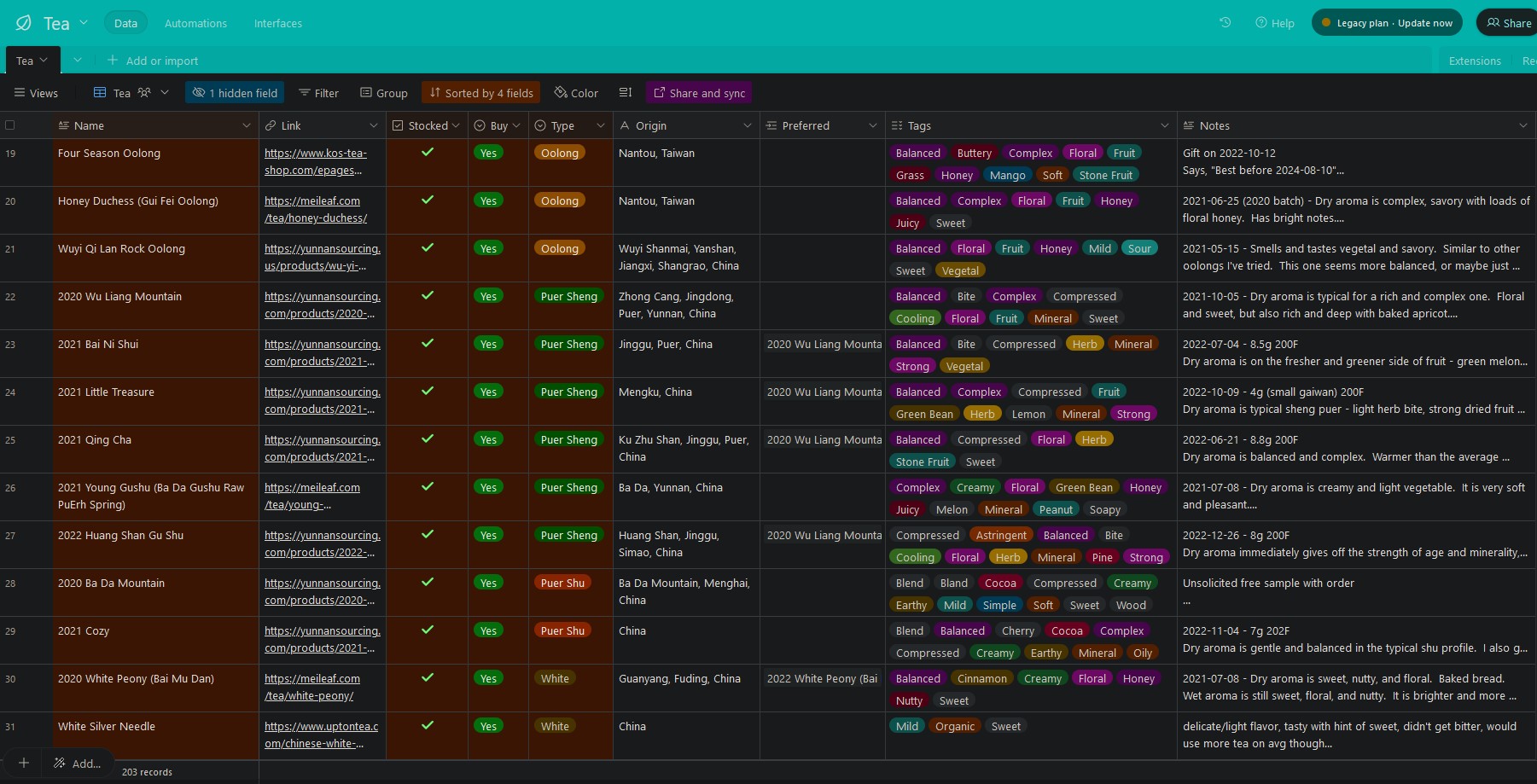Click the Name field type icon

63,125
